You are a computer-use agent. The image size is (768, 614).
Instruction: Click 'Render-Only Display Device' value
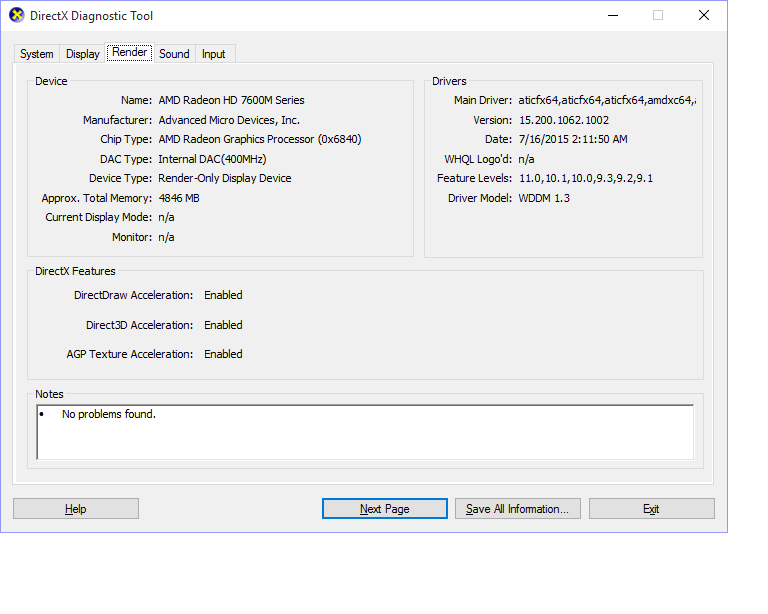(224, 178)
